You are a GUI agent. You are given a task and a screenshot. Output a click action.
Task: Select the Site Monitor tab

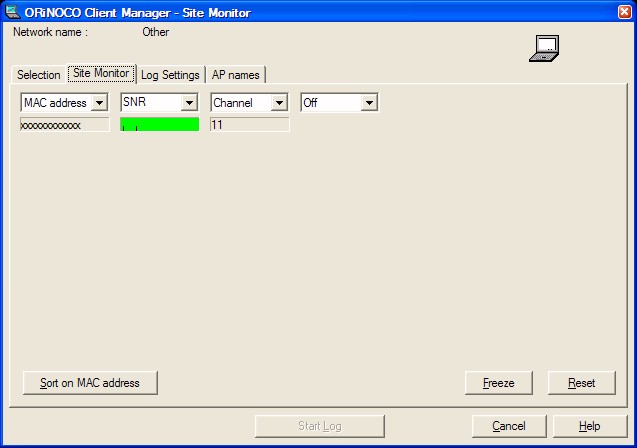click(101, 73)
